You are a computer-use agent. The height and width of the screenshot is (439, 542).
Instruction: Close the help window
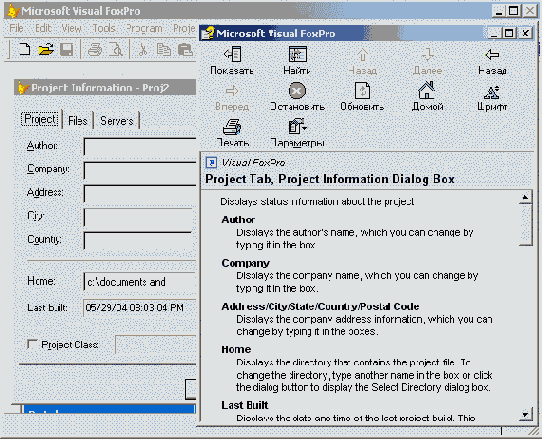(x=525, y=33)
